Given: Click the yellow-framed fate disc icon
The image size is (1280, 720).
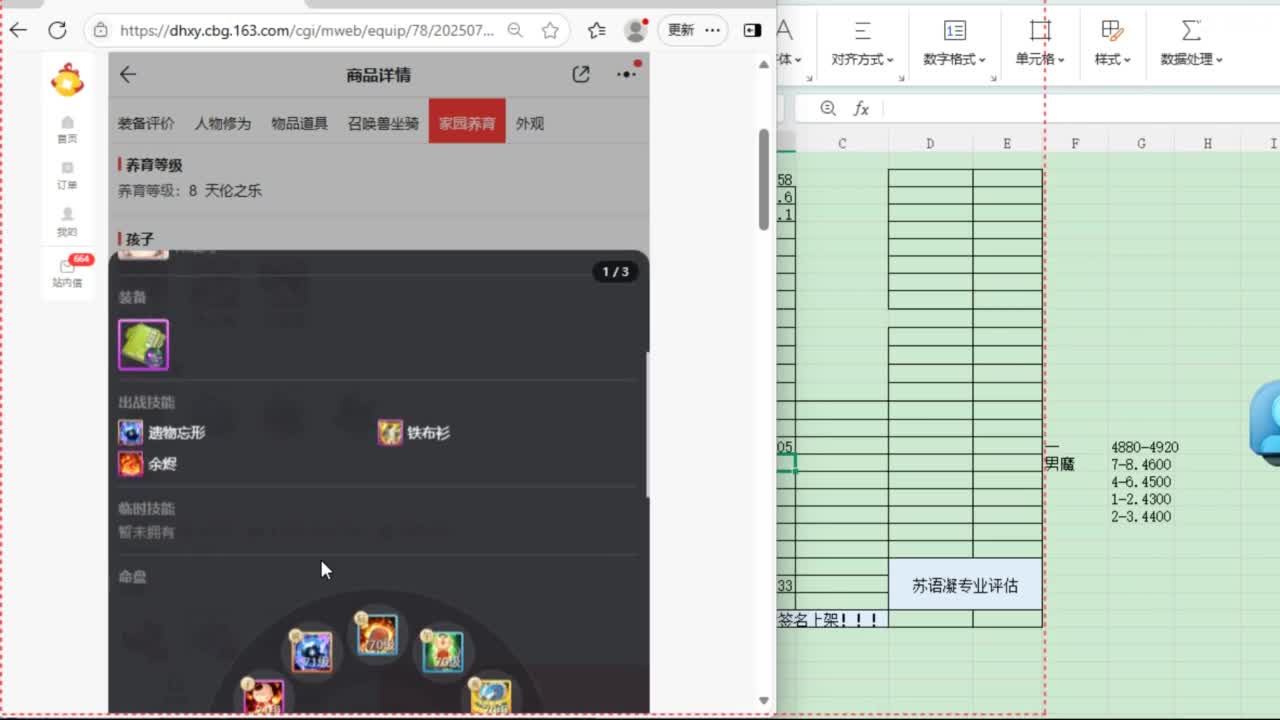Looking at the screenshot, I should click(x=491, y=697).
